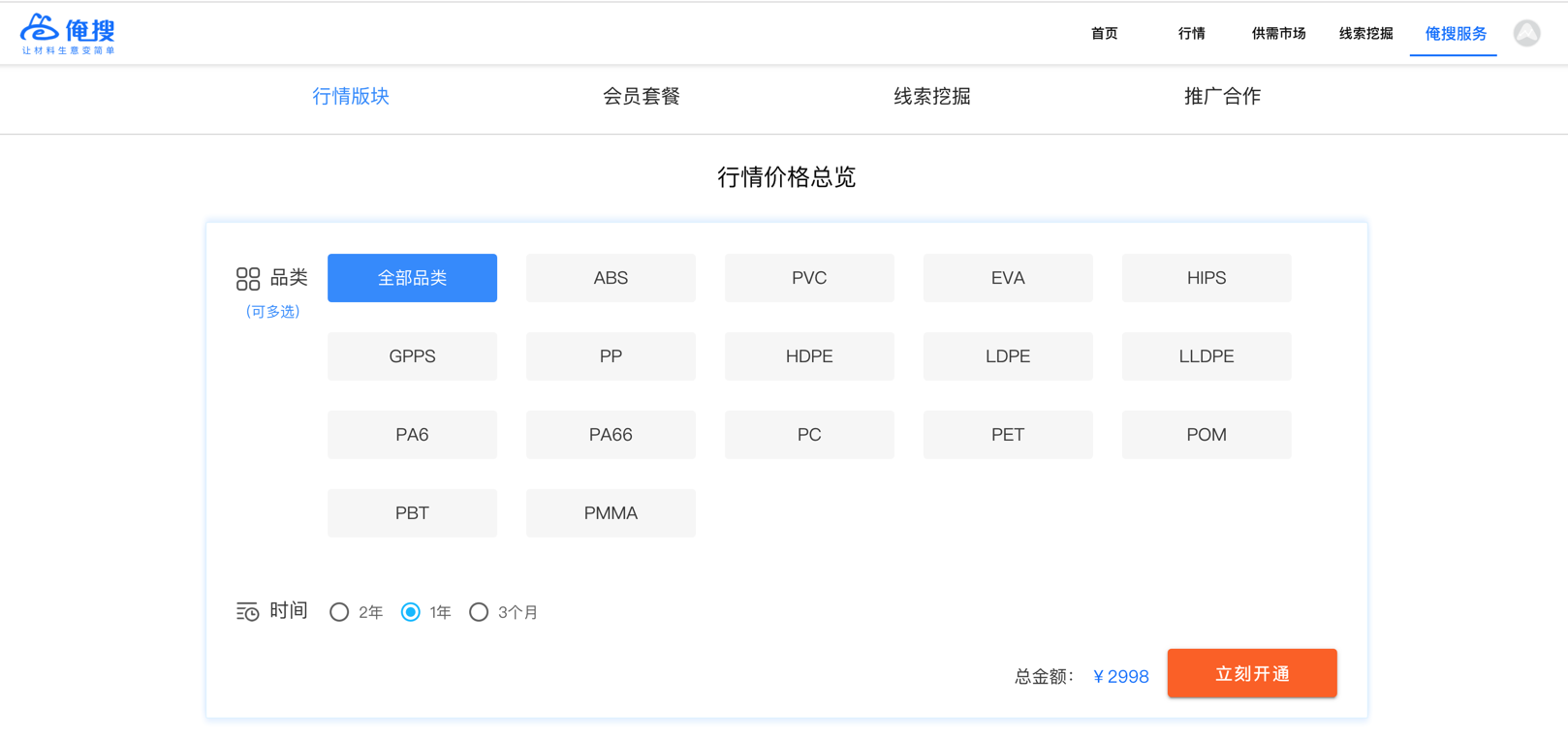Open the 线索挖掘 sub-tab
The height and width of the screenshot is (739, 1568).
point(931,97)
